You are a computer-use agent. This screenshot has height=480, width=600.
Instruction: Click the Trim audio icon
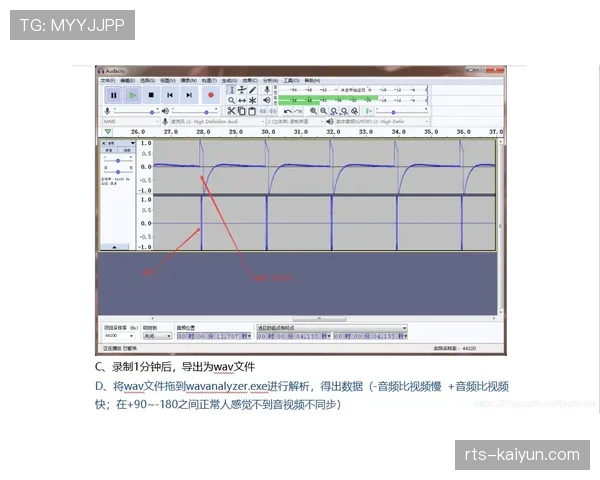262,111
